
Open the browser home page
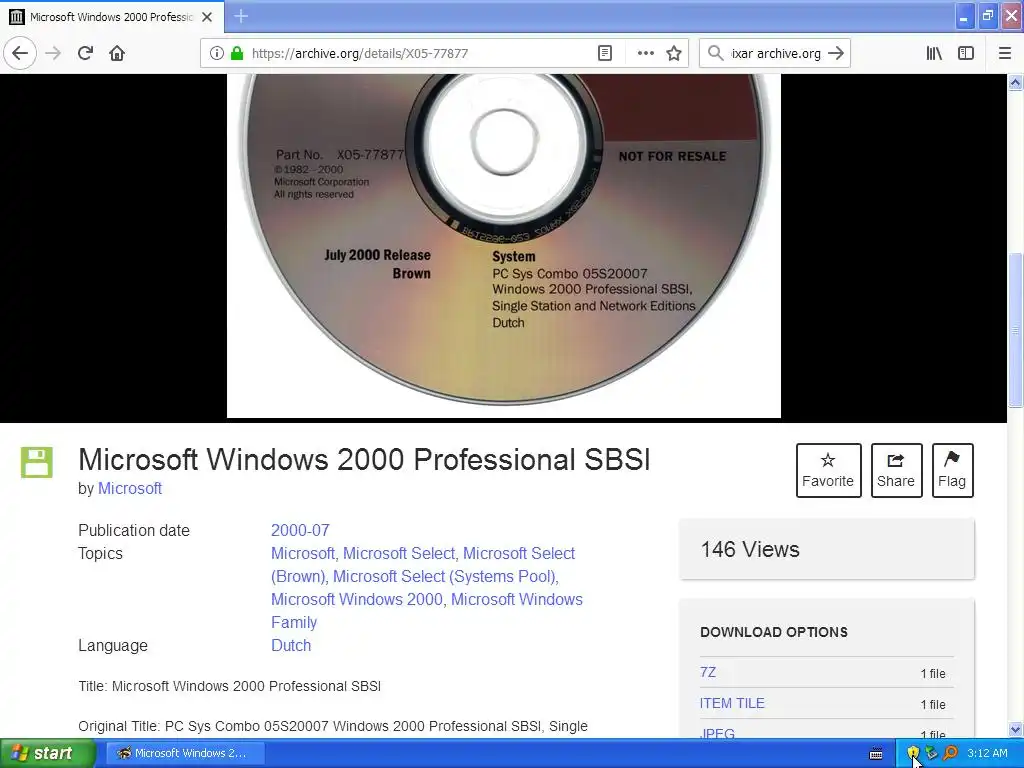tap(117, 53)
